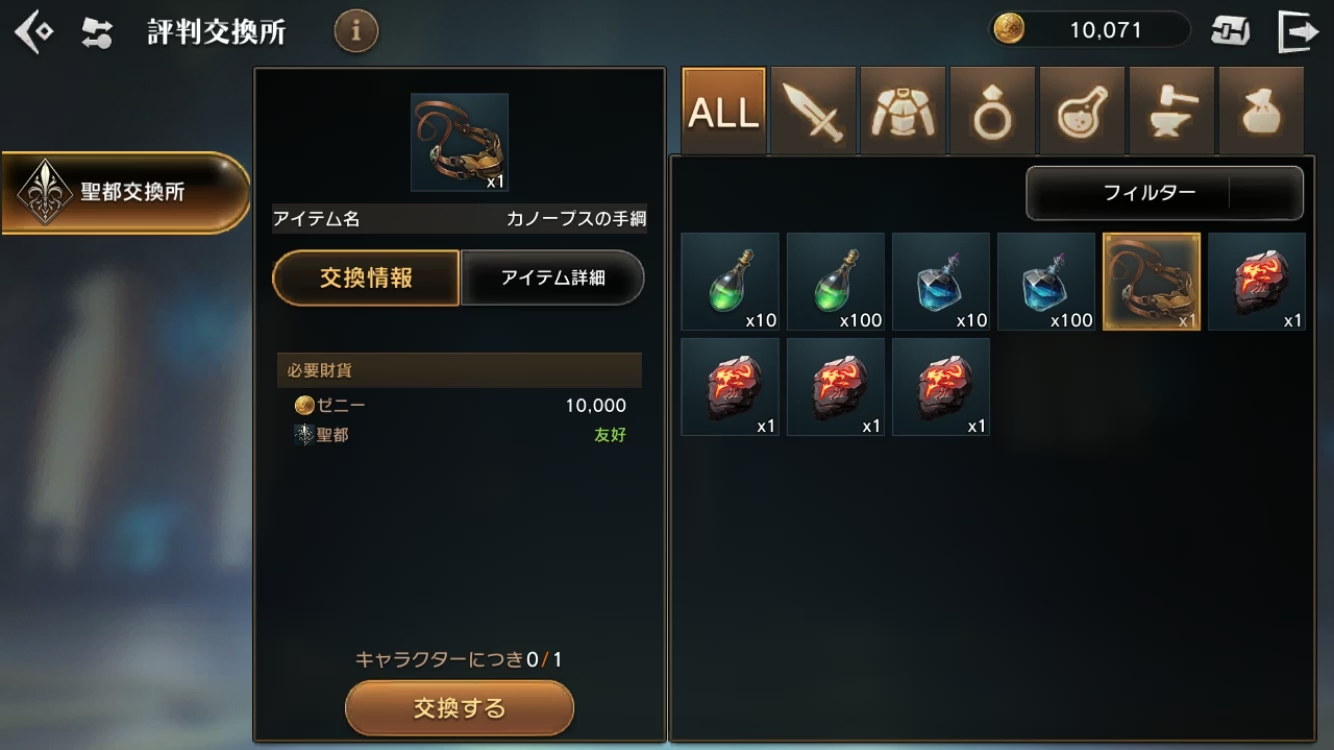The height and width of the screenshot is (750, 1334).
Task: Select the green potion x10 item
Action: point(730,282)
